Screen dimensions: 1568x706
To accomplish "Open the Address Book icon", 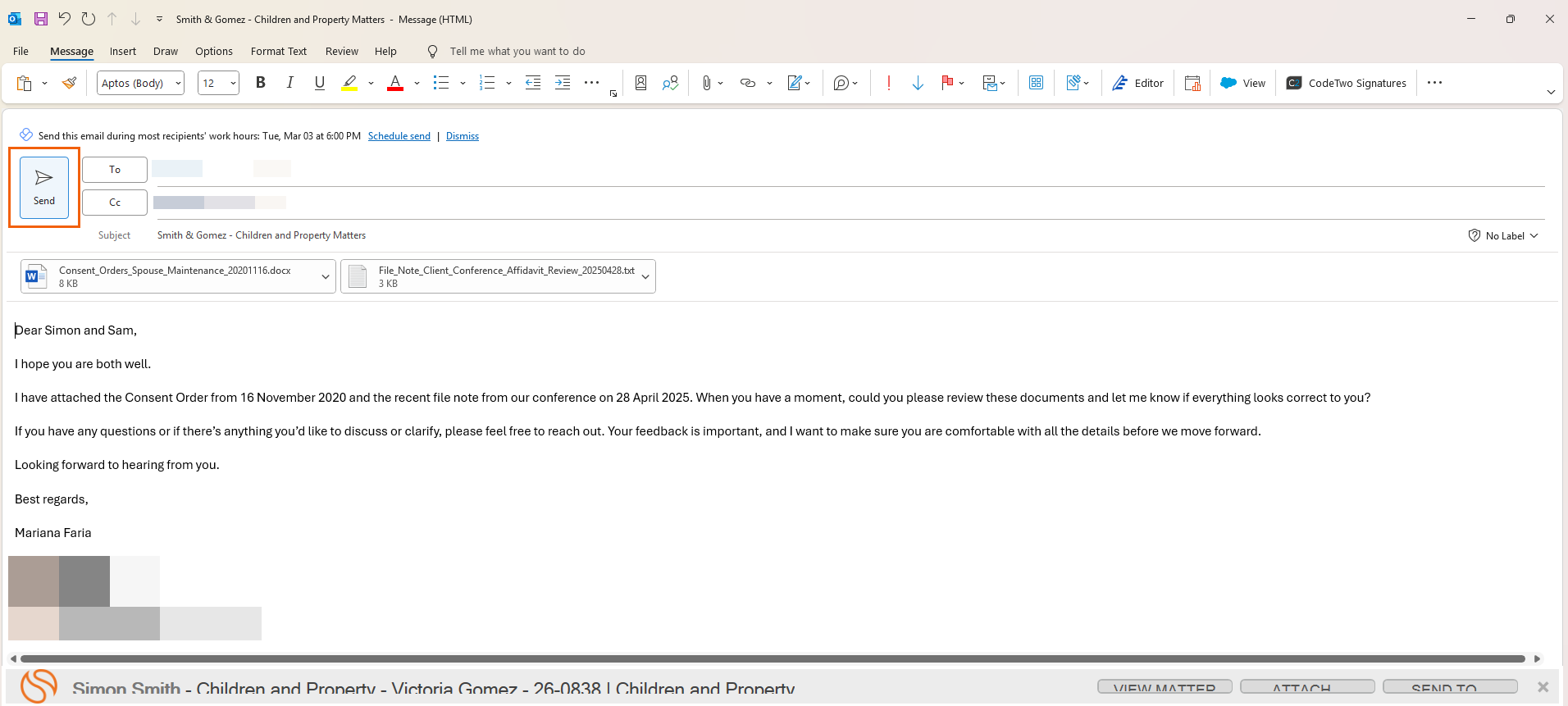I will point(641,83).
